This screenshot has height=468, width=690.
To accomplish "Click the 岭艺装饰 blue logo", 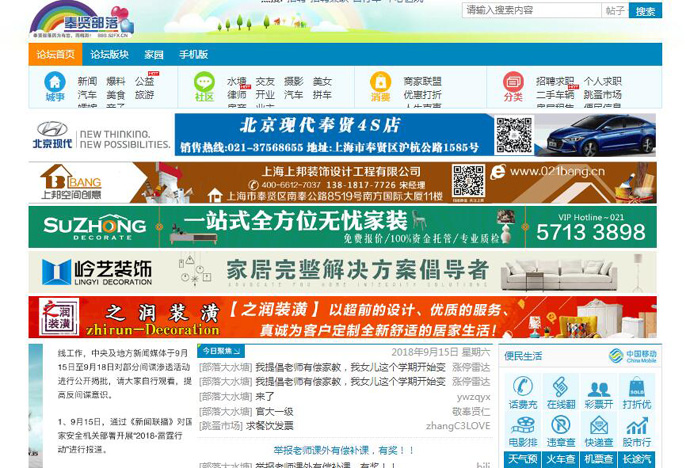I will pyautogui.click(x=97, y=271).
